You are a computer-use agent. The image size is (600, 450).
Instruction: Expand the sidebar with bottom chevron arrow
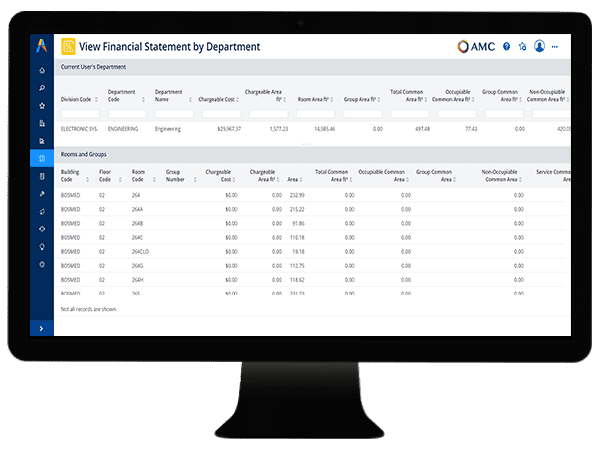tap(41, 327)
